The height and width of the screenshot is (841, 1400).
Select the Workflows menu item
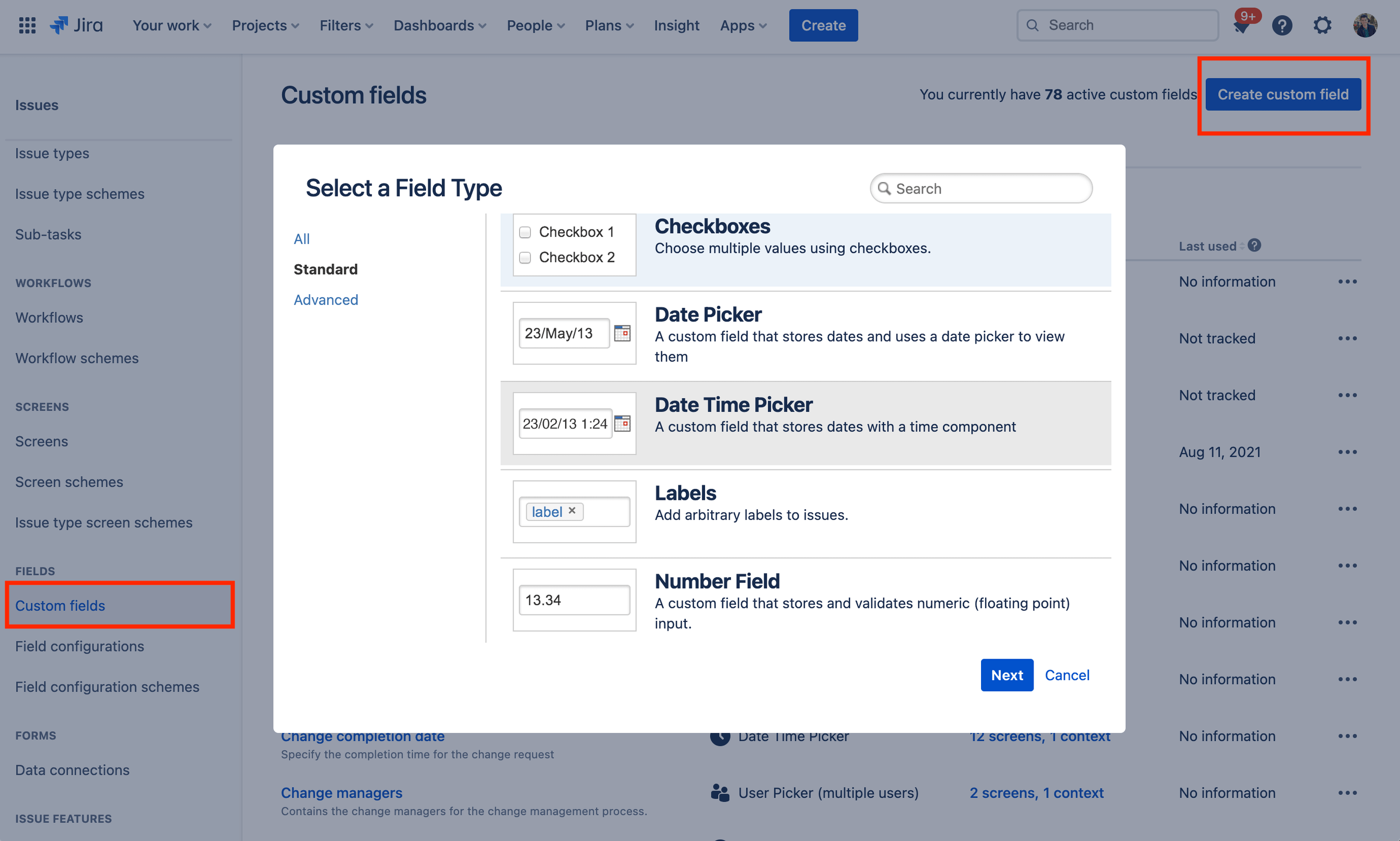point(49,316)
